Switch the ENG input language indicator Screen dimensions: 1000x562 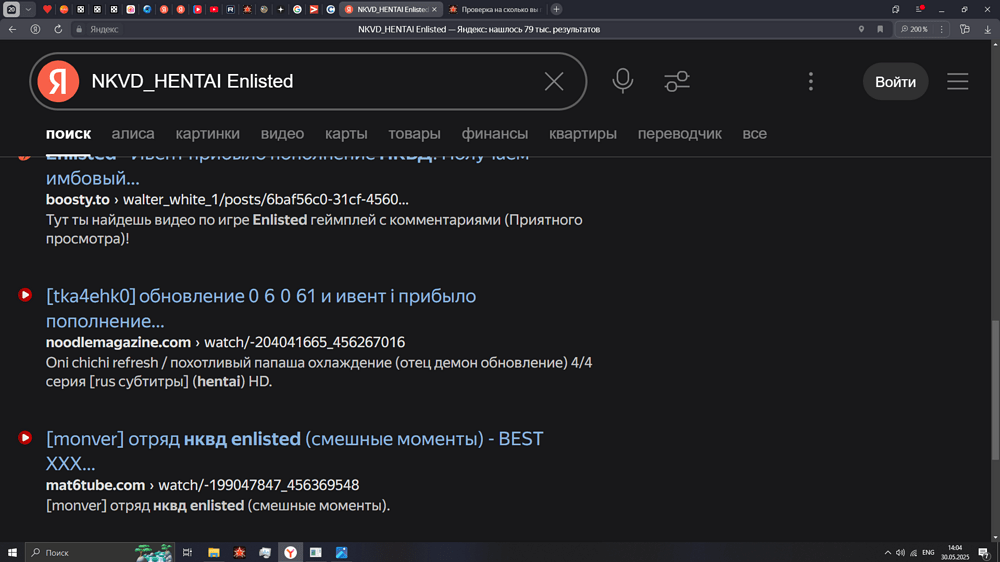(x=928, y=552)
